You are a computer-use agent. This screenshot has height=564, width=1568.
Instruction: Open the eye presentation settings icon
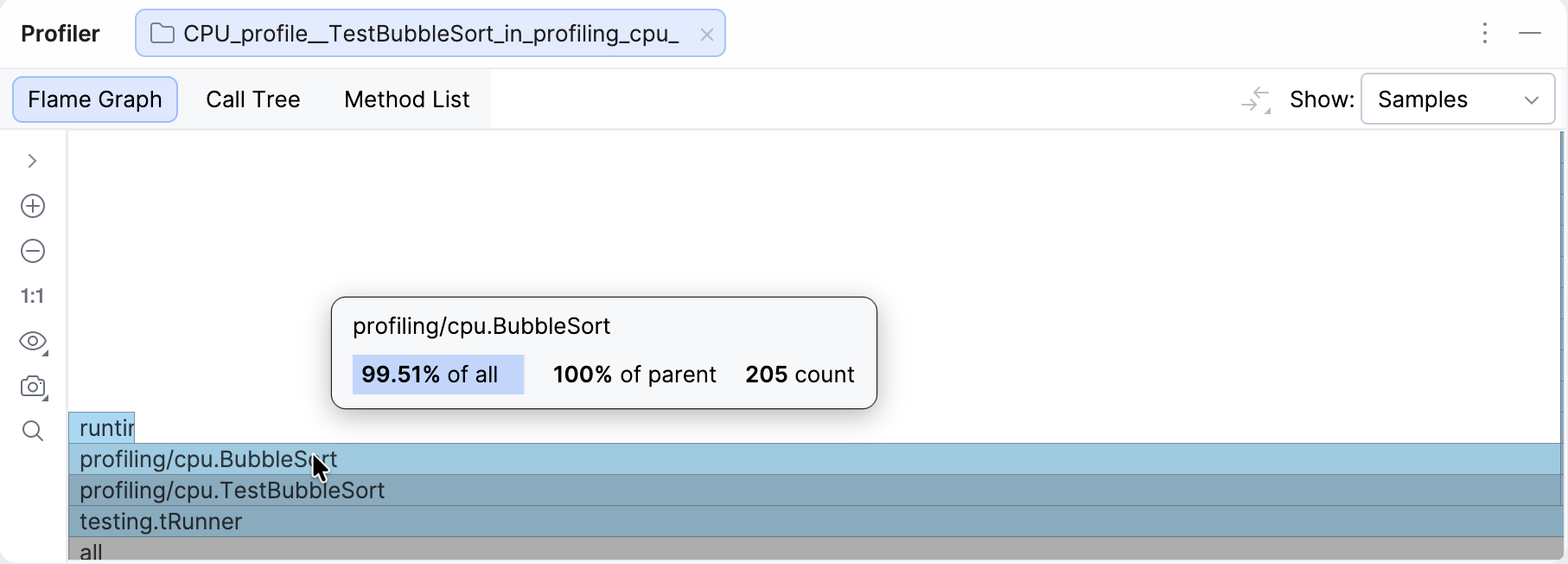[x=33, y=342]
